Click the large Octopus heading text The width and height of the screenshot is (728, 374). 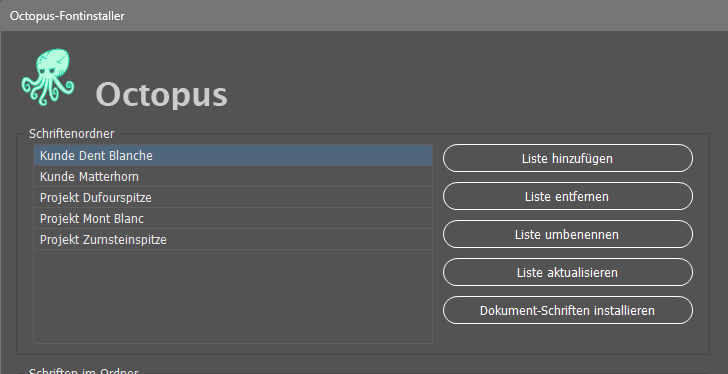tap(162, 95)
